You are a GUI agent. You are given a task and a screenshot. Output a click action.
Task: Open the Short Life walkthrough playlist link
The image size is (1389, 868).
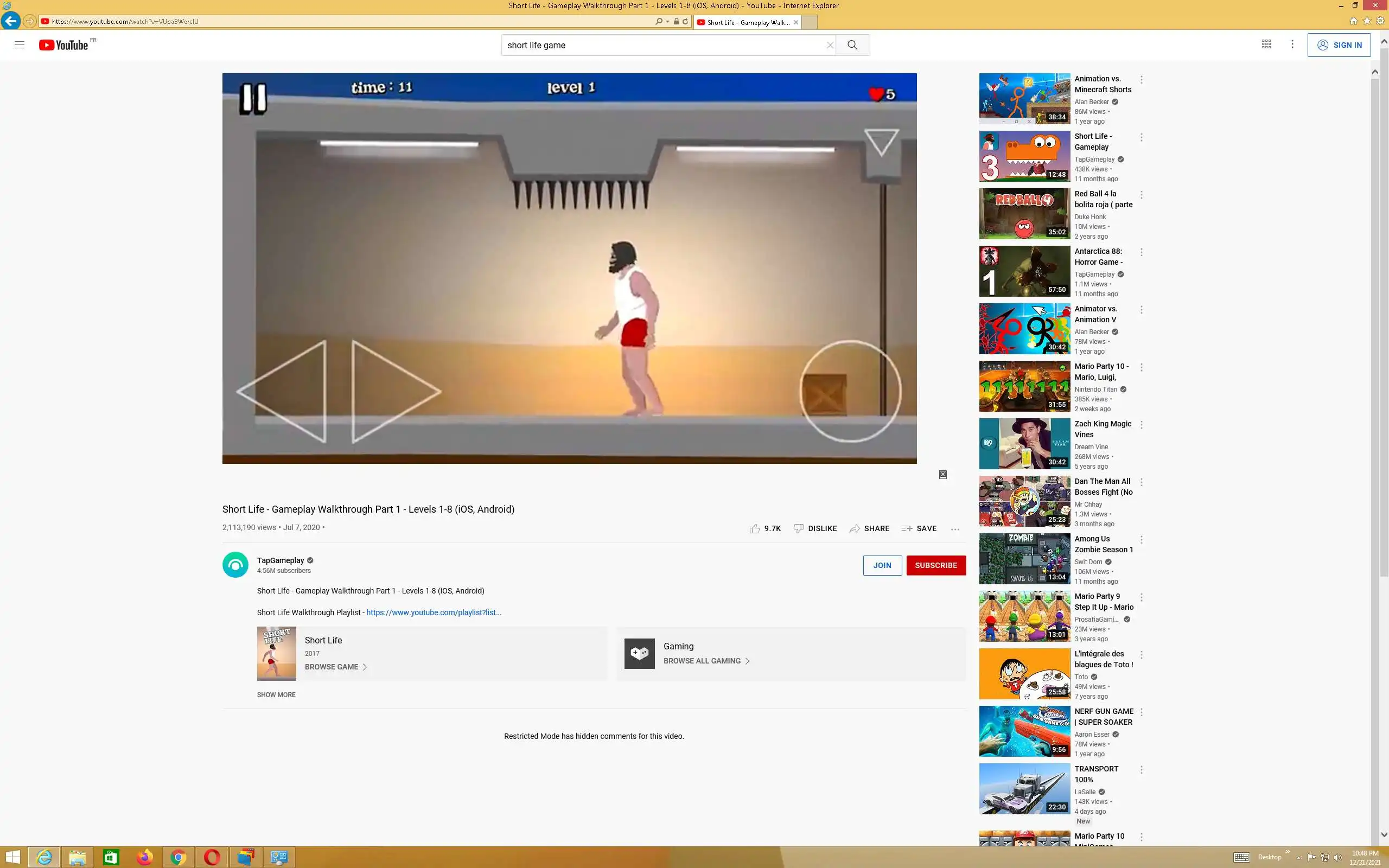pos(434,612)
